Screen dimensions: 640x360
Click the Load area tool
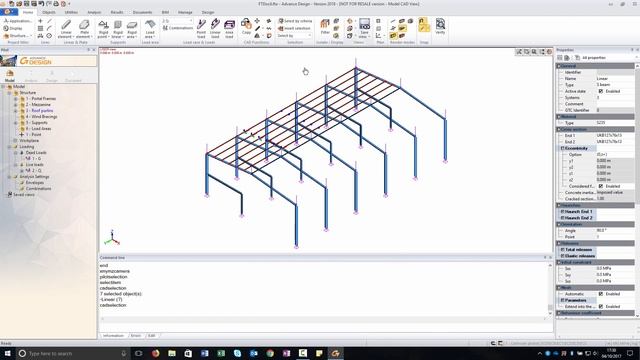150,29
